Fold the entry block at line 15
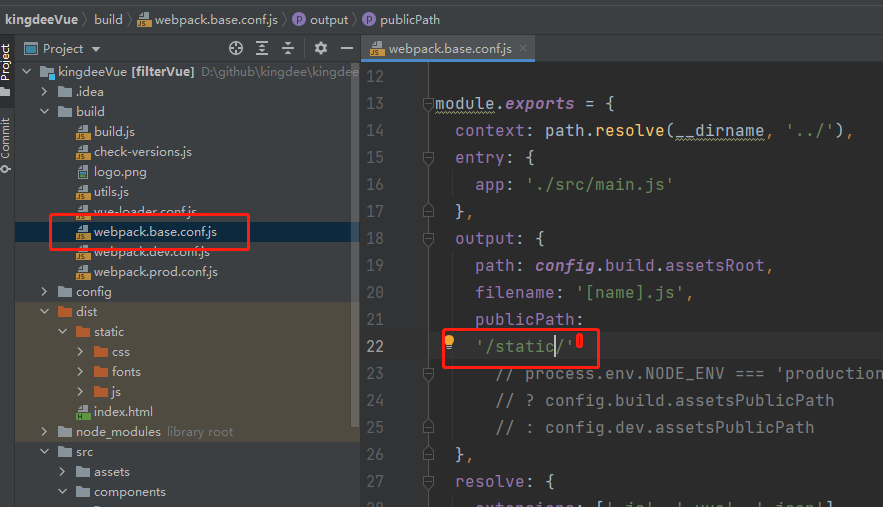 click(x=429, y=158)
